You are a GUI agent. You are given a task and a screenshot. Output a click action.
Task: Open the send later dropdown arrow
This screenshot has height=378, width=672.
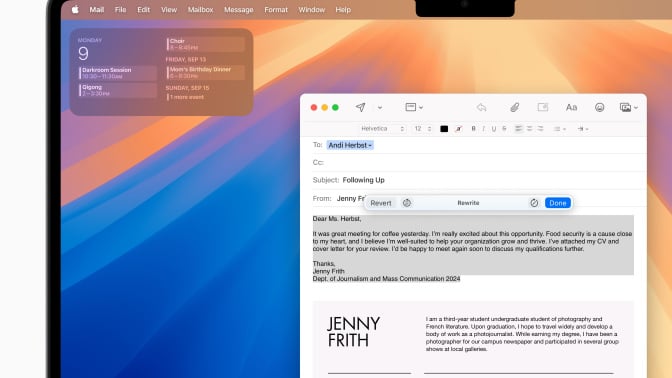pyautogui.click(x=380, y=108)
